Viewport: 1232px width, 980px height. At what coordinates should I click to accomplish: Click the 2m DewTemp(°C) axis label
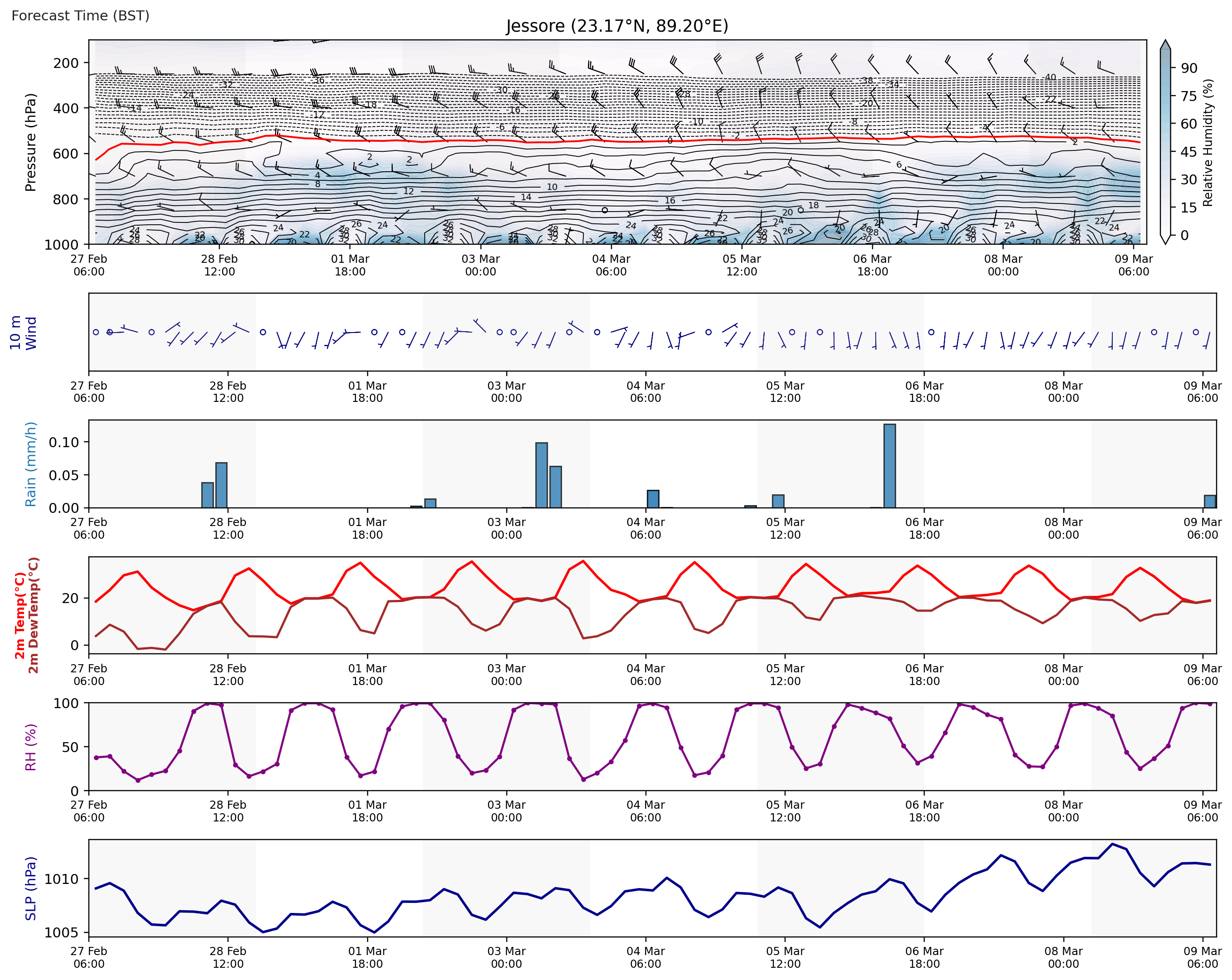pos(34,615)
